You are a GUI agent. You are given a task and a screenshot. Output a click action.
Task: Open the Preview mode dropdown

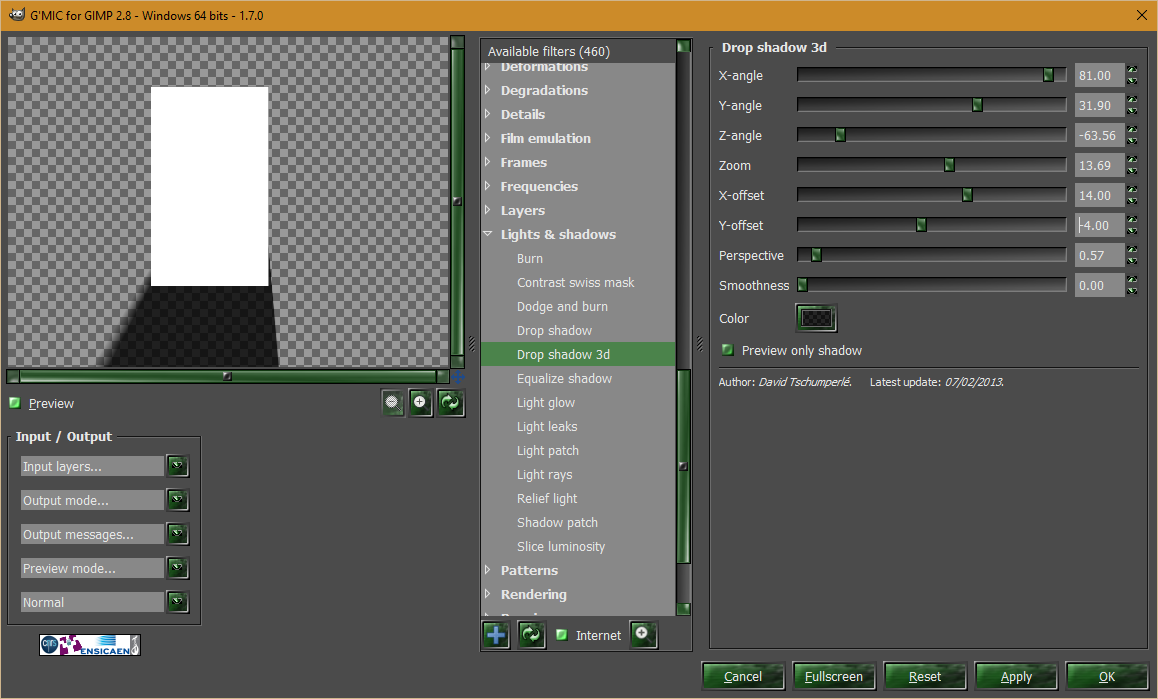(177, 568)
